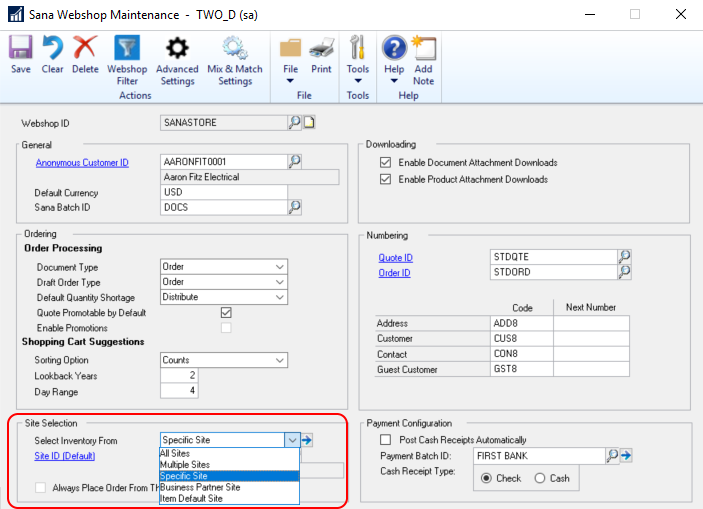Toggle Enable Product Attachment Downloads
The height and width of the screenshot is (509, 703).
386,179
